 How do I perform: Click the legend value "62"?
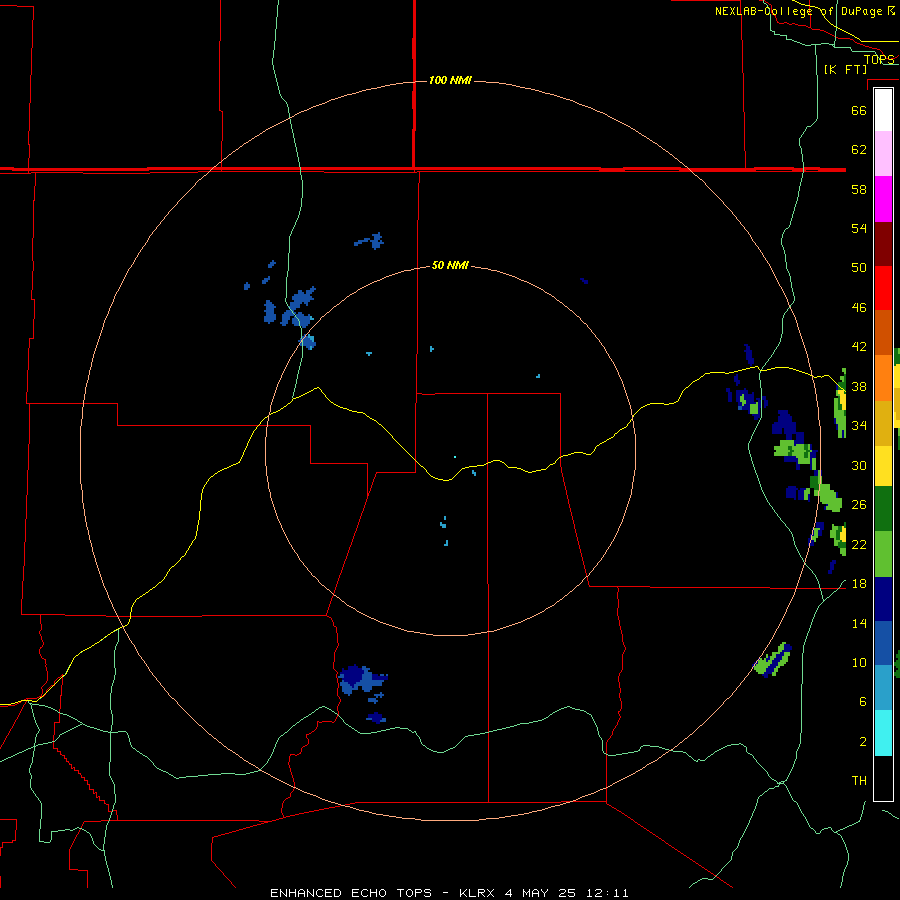[x=859, y=149]
